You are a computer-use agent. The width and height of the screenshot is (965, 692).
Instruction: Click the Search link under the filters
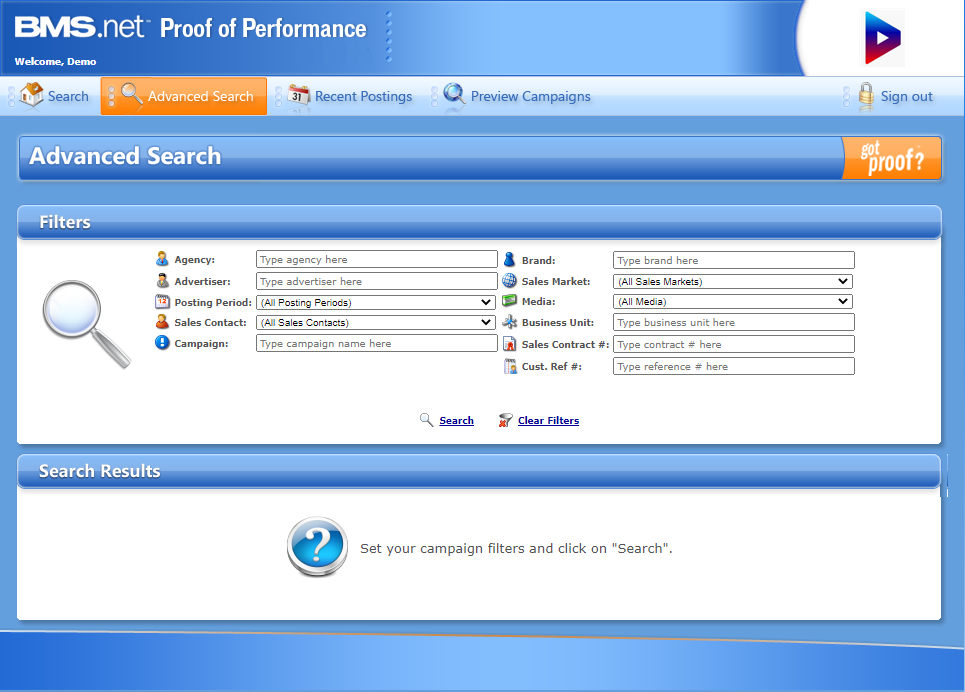[x=456, y=421]
